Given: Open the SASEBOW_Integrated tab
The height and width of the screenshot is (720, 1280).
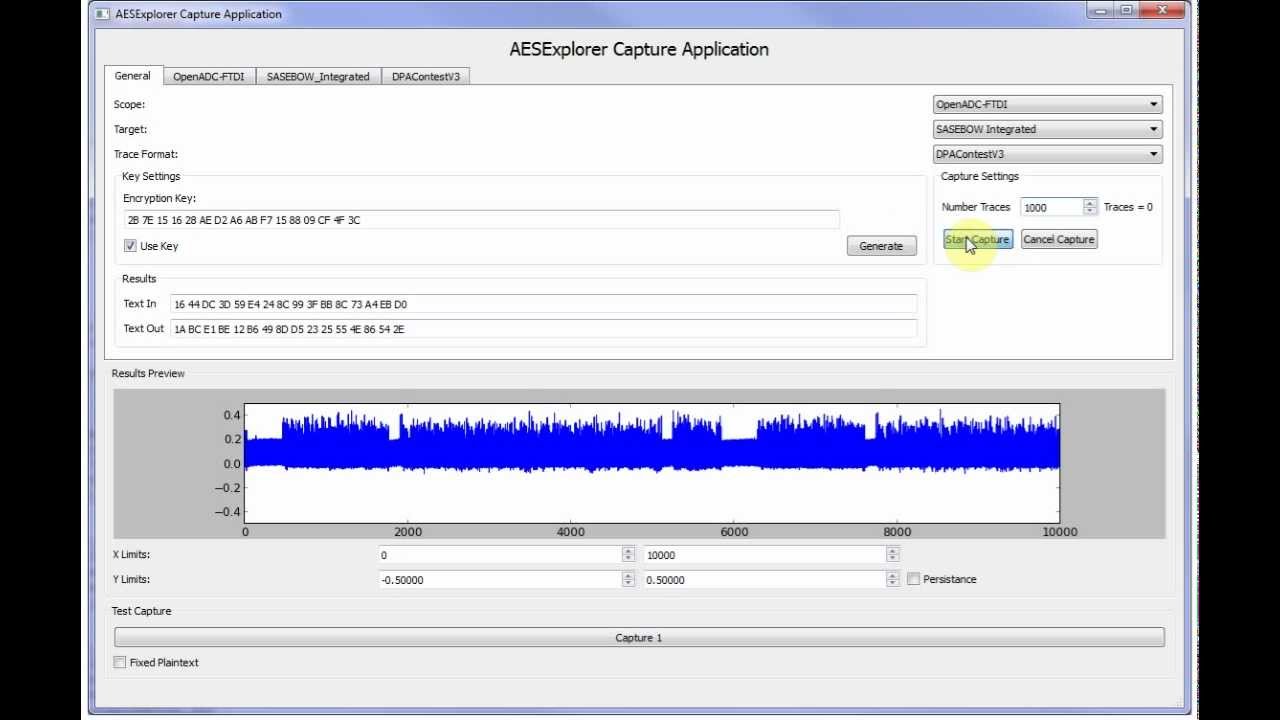Looking at the screenshot, I should [318, 77].
